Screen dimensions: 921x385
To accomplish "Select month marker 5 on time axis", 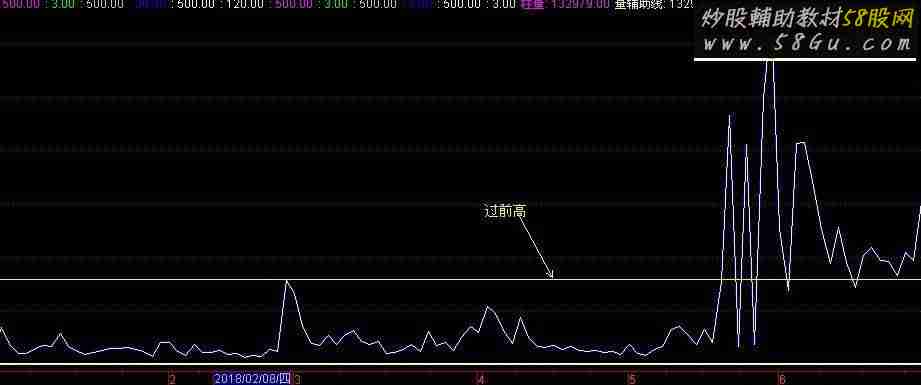I will pyautogui.click(x=632, y=380).
